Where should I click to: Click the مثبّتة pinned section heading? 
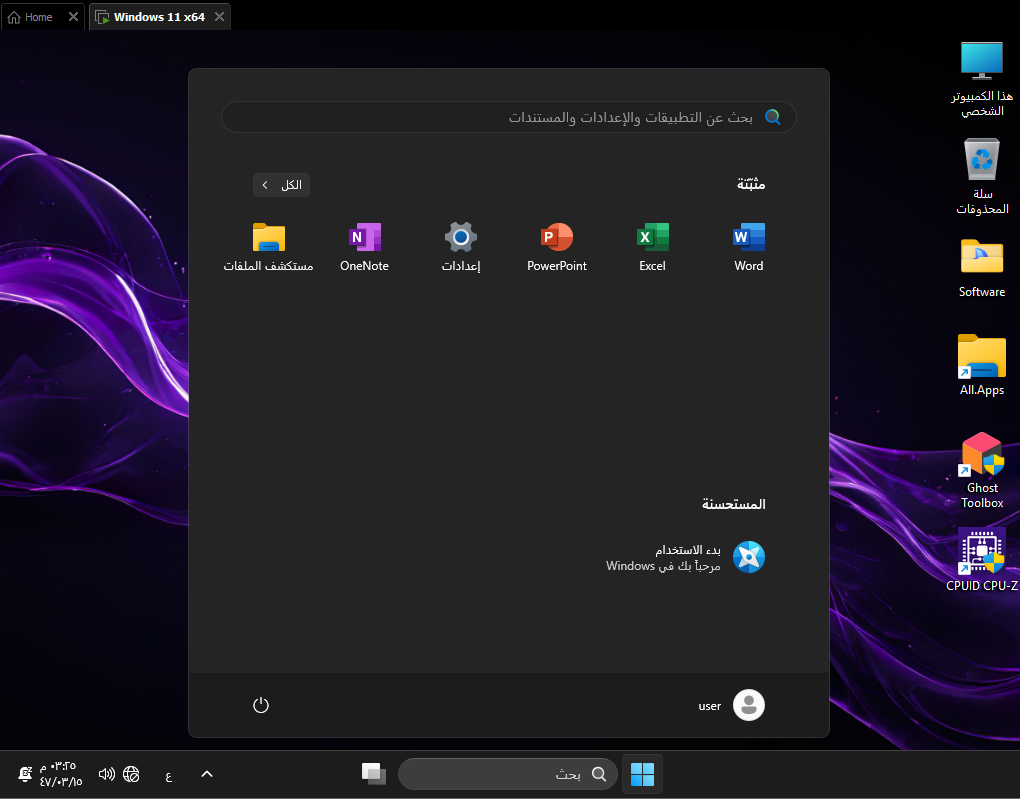751,184
